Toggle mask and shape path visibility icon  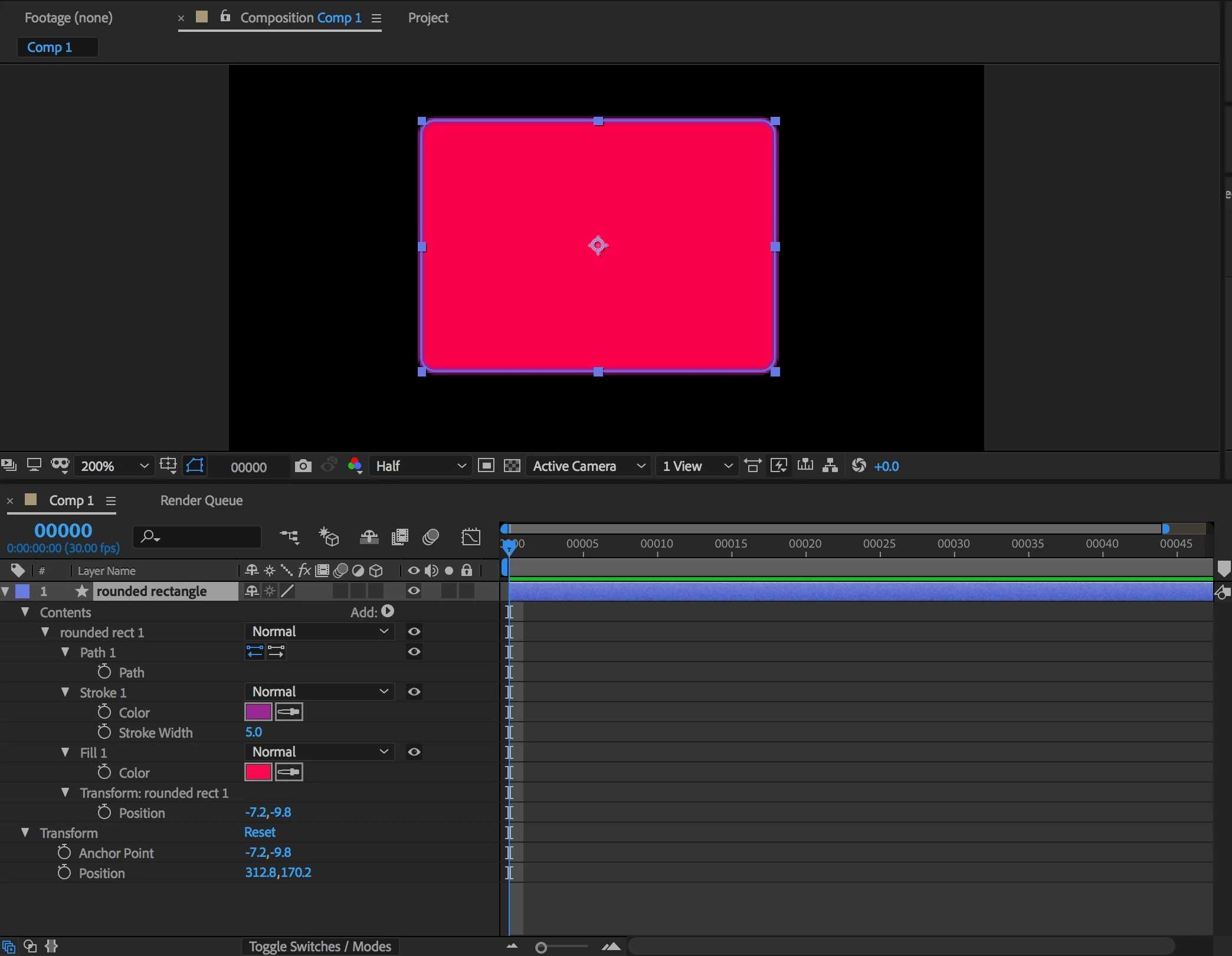coord(195,466)
